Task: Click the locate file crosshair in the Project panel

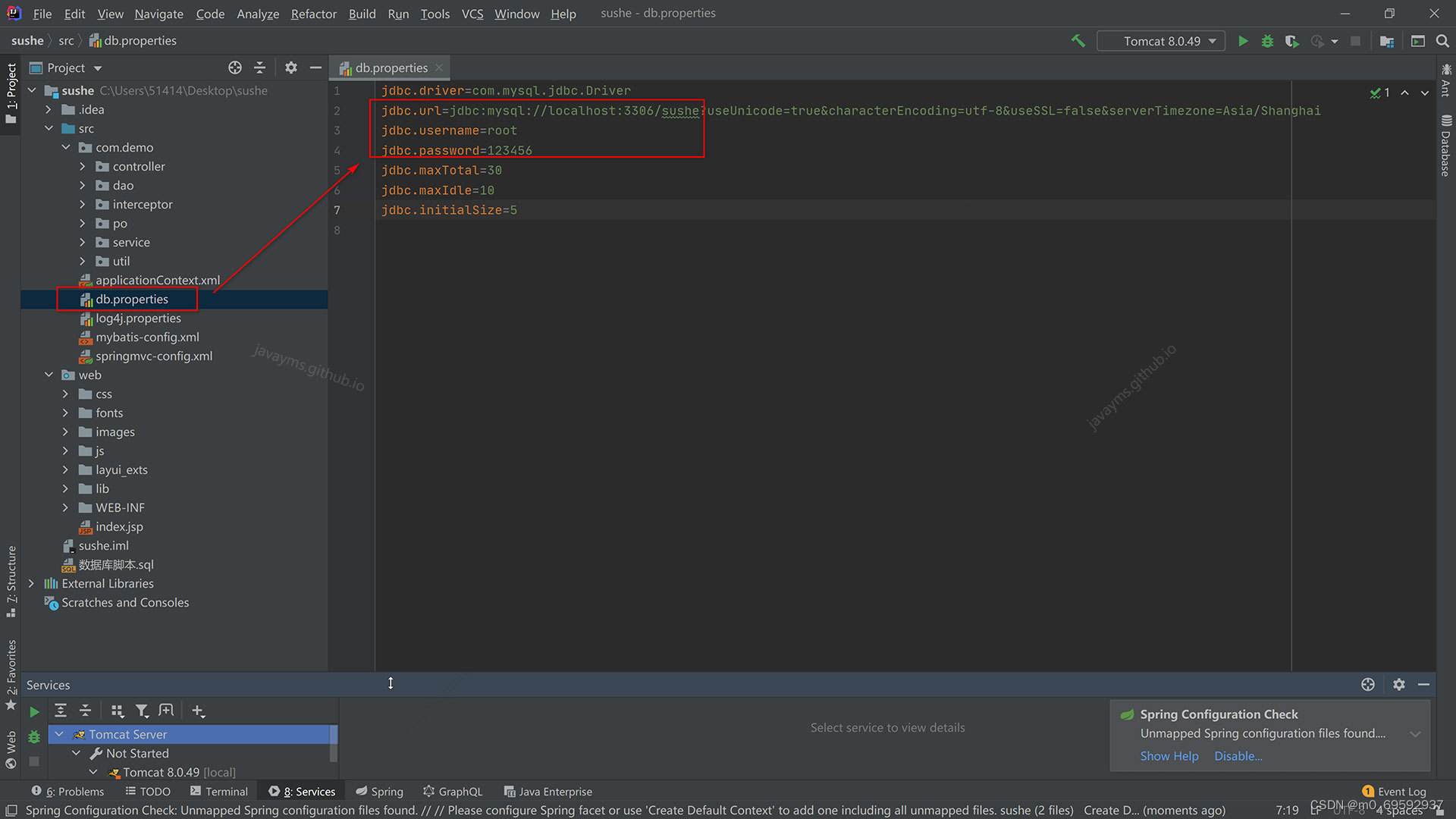Action: [x=235, y=67]
